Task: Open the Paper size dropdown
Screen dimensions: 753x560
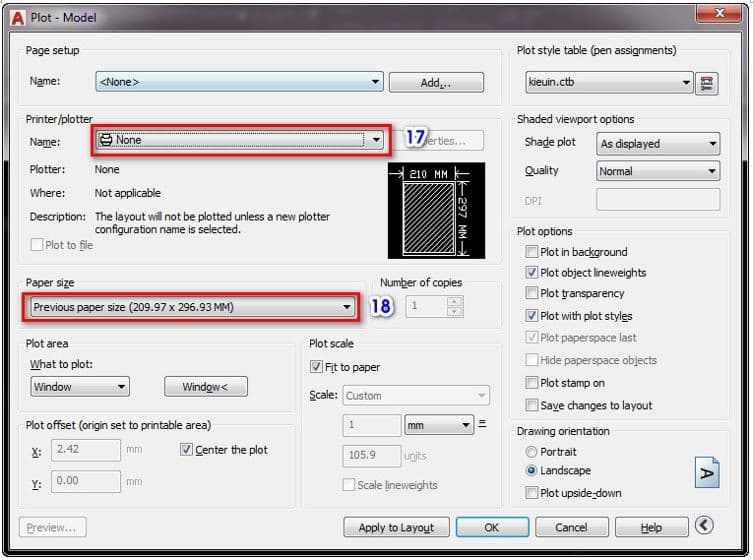Action: coord(192,307)
